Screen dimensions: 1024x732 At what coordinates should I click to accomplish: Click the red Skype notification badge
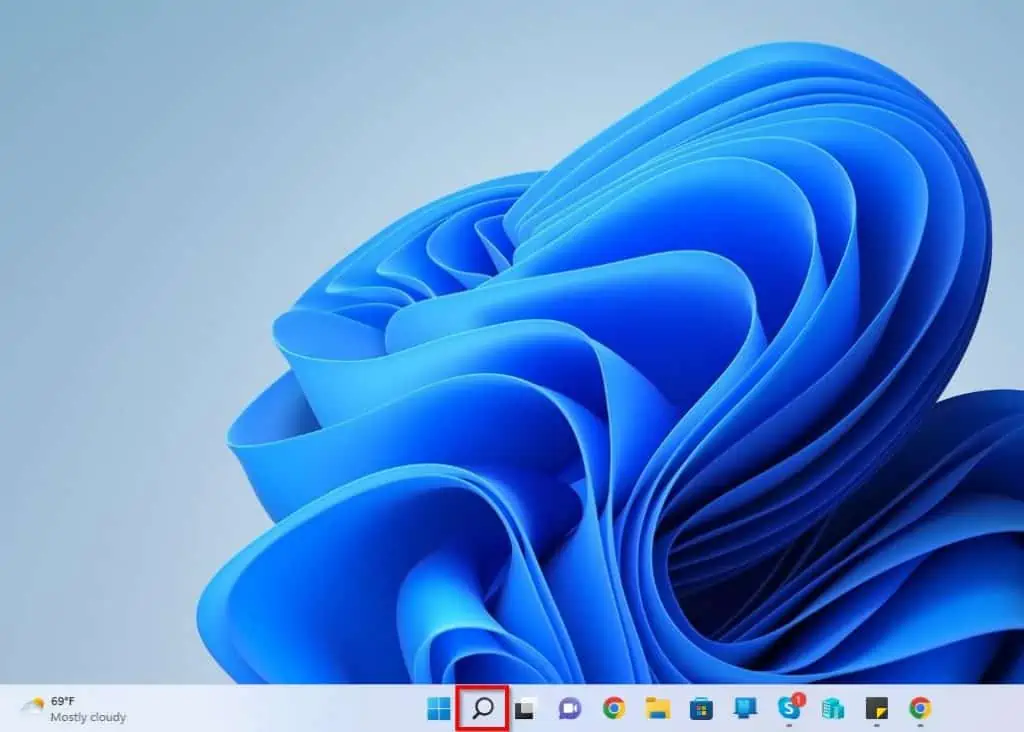tap(799, 699)
